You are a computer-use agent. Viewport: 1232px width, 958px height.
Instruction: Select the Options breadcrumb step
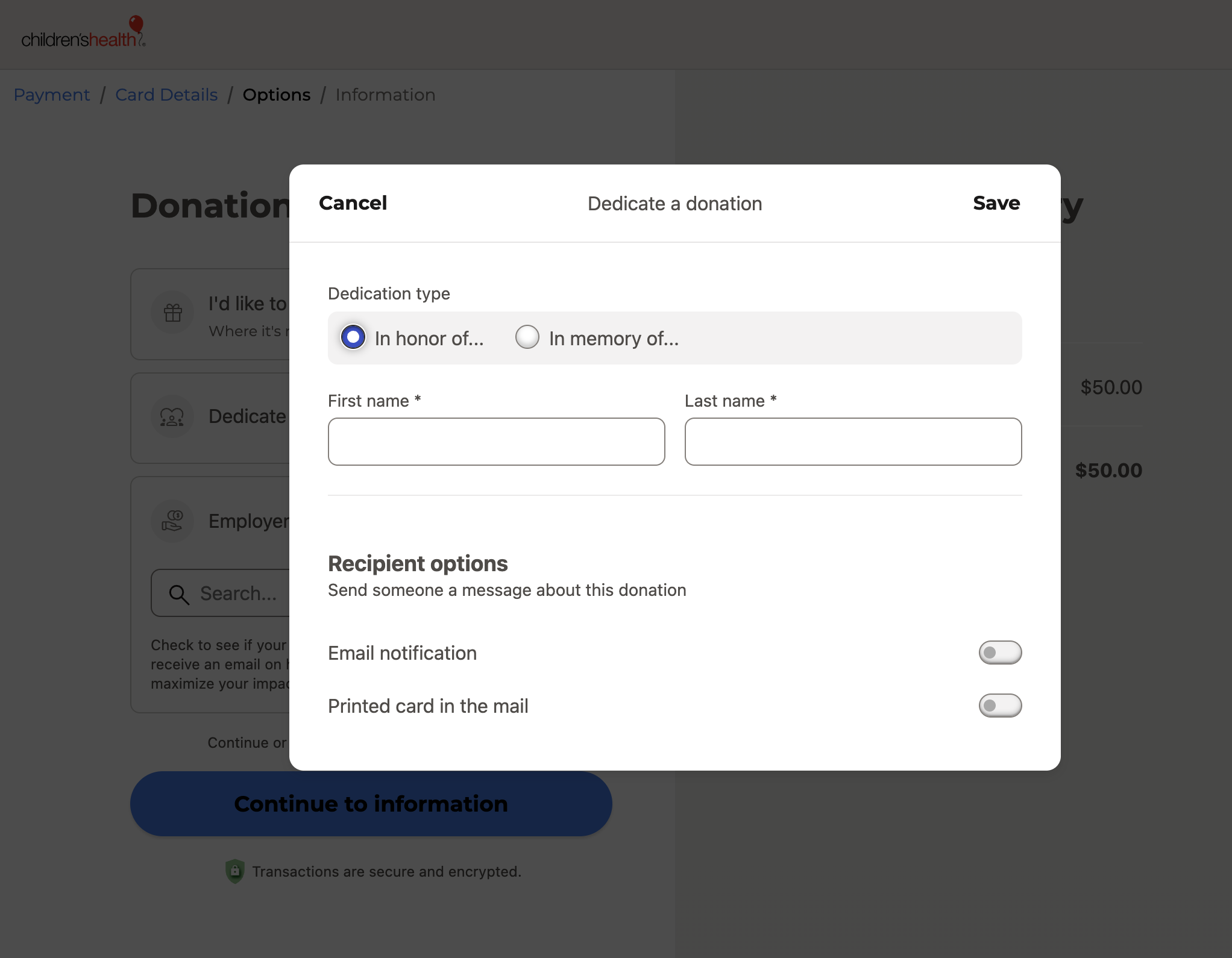pyautogui.click(x=277, y=95)
